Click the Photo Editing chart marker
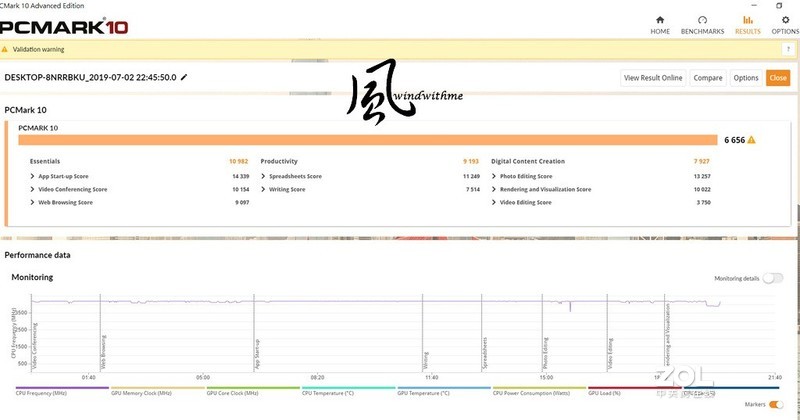The height and width of the screenshot is (420, 800). (x=545, y=353)
